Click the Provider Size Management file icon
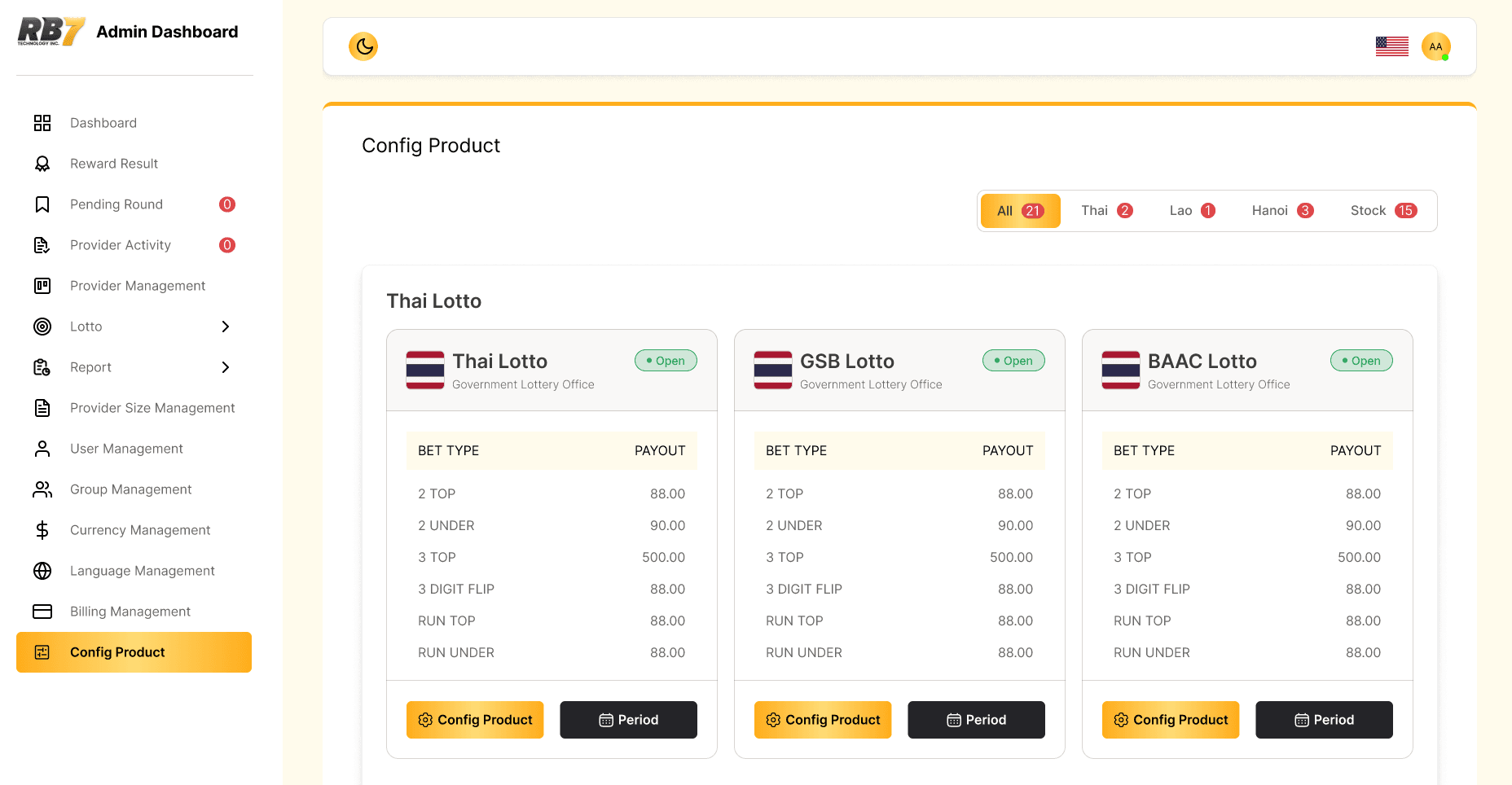 click(x=42, y=408)
